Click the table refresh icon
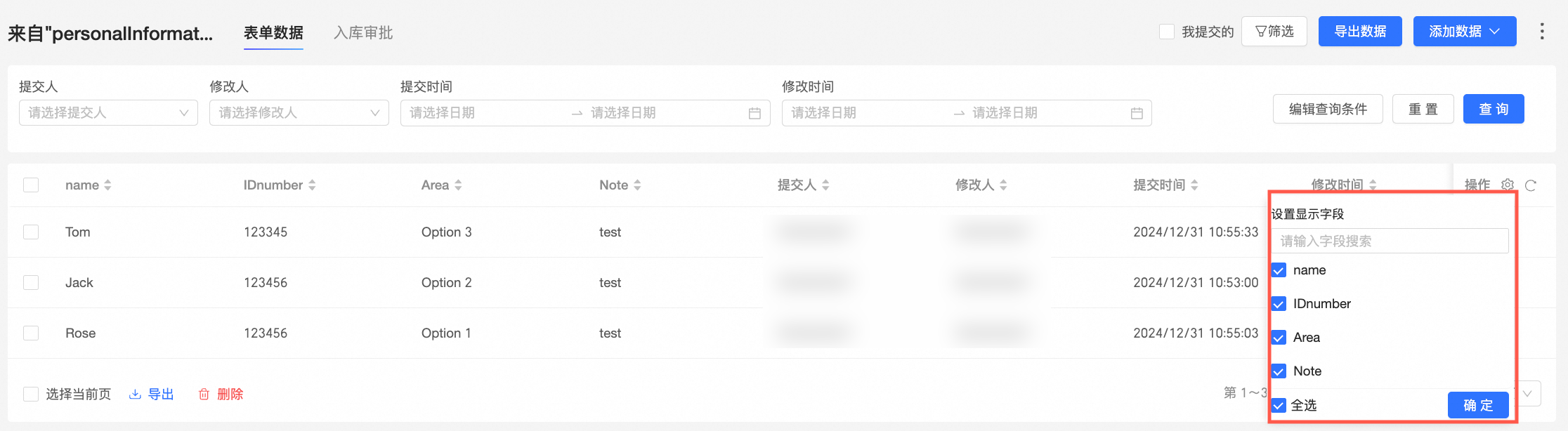 [x=1531, y=185]
